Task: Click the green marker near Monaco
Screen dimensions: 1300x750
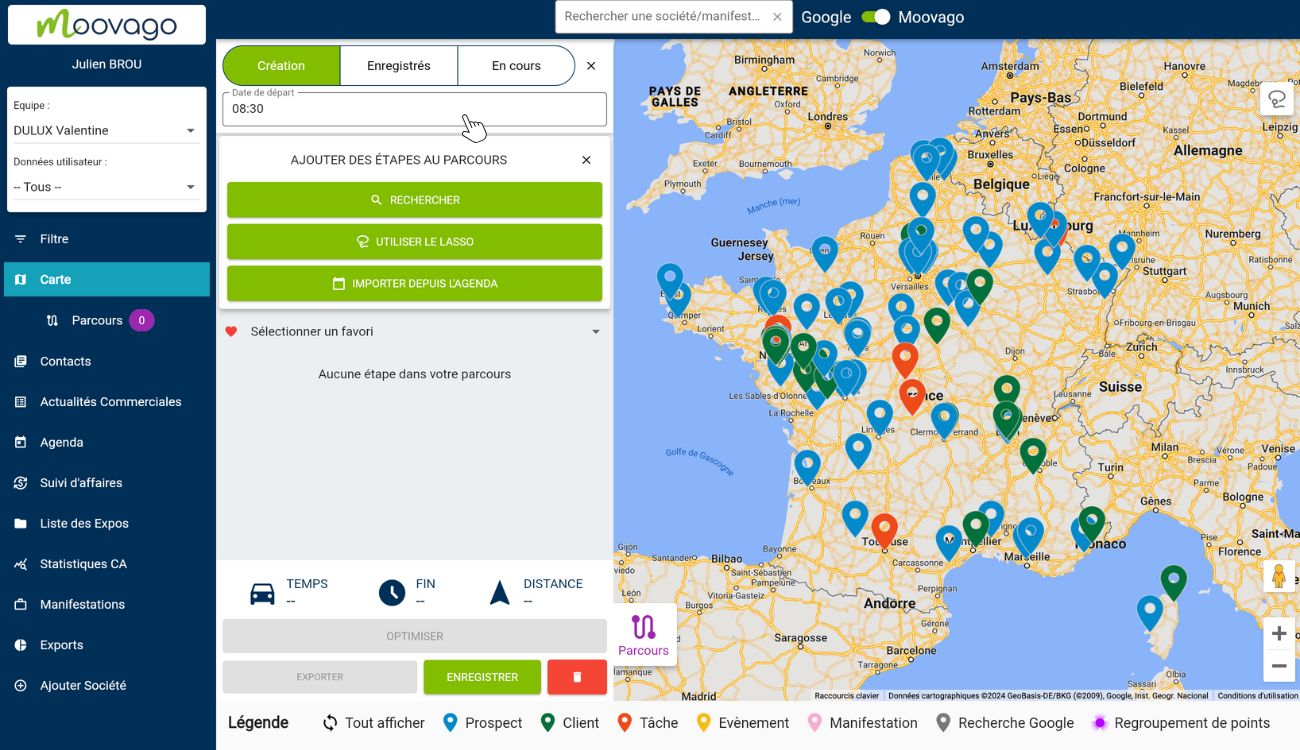Action: point(1091,523)
